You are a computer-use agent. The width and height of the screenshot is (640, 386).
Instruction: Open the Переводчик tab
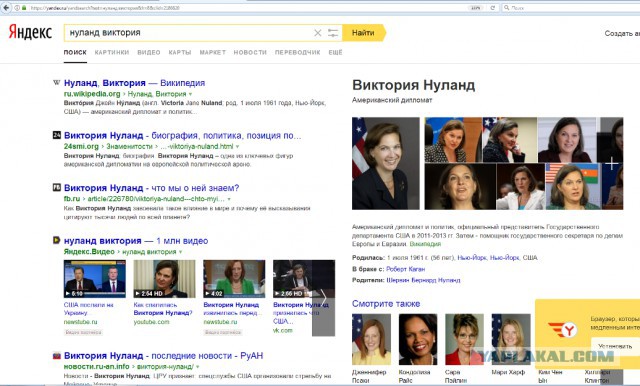click(298, 52)
